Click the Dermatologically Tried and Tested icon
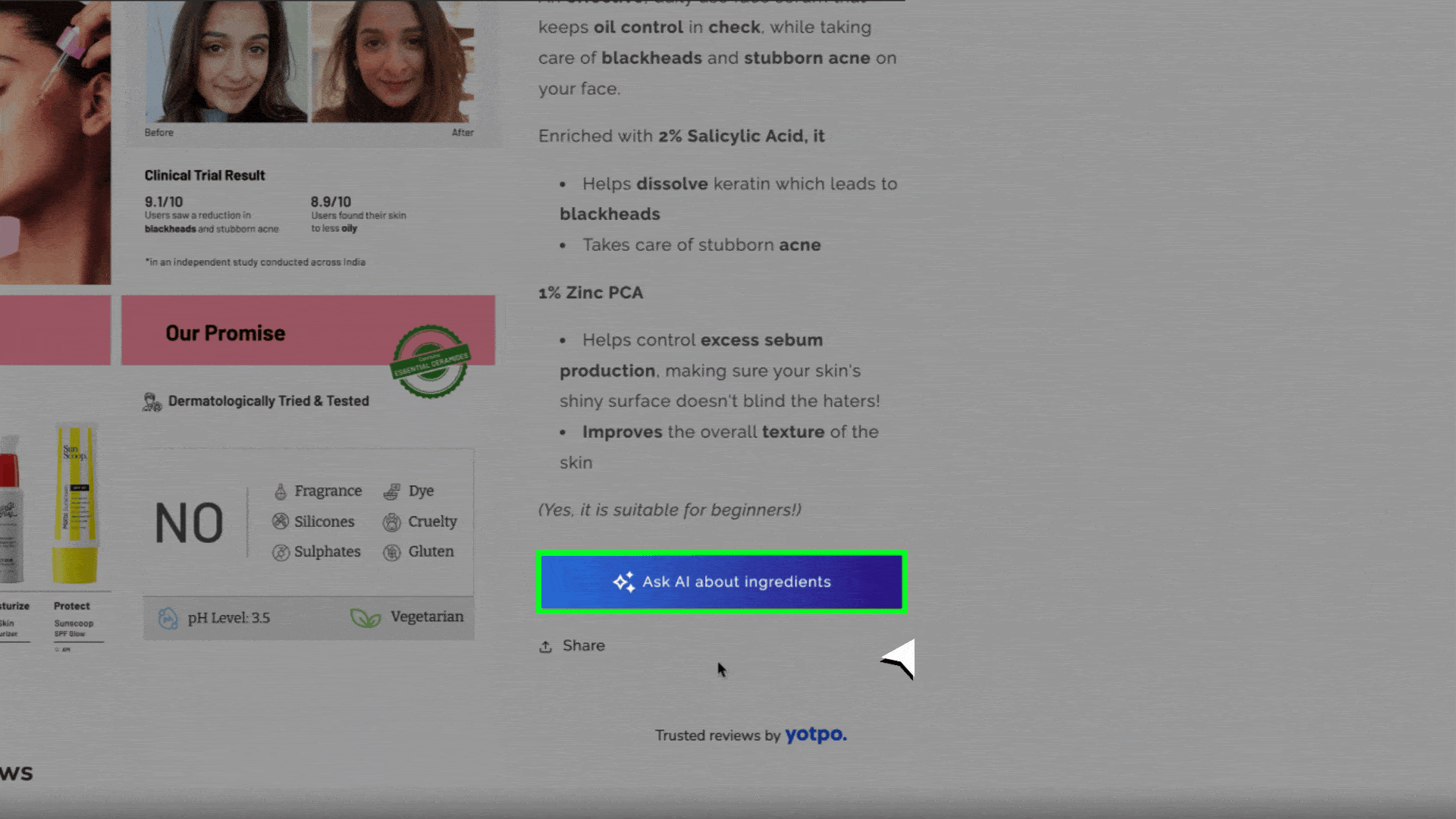This screenshot has height=819, width=1456. 152,401
